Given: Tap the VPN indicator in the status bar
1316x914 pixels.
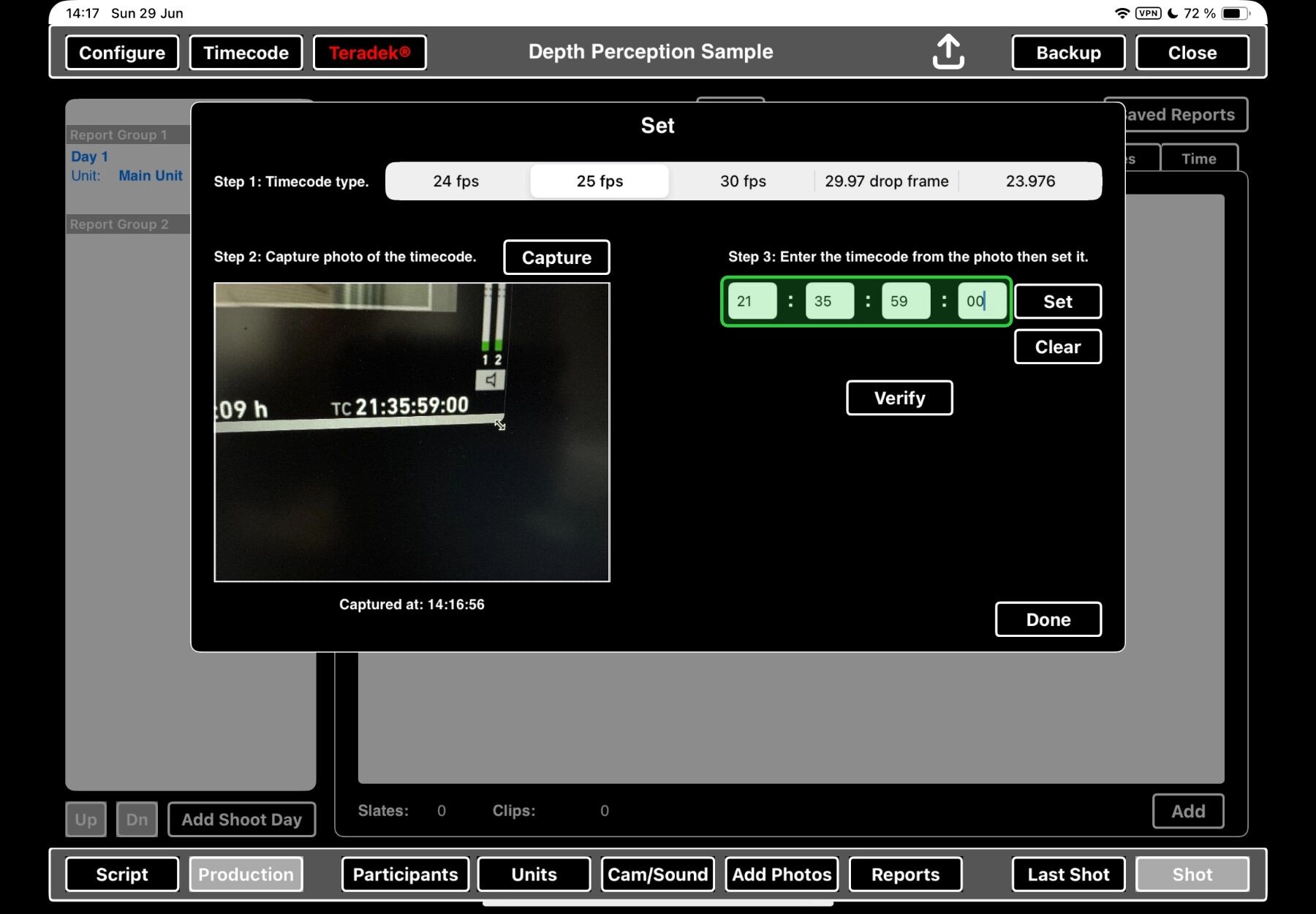Looking at the screenshot, I should click(x=1149, y=13).
